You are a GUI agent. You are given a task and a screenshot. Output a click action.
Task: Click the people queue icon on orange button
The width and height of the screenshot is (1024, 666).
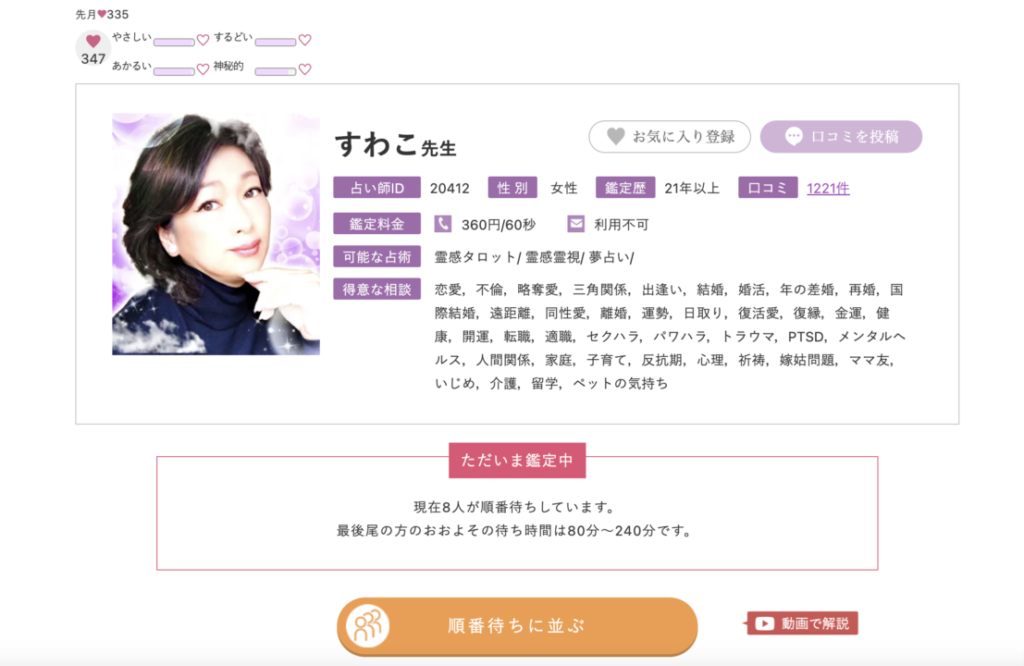(x=368, y=626)
